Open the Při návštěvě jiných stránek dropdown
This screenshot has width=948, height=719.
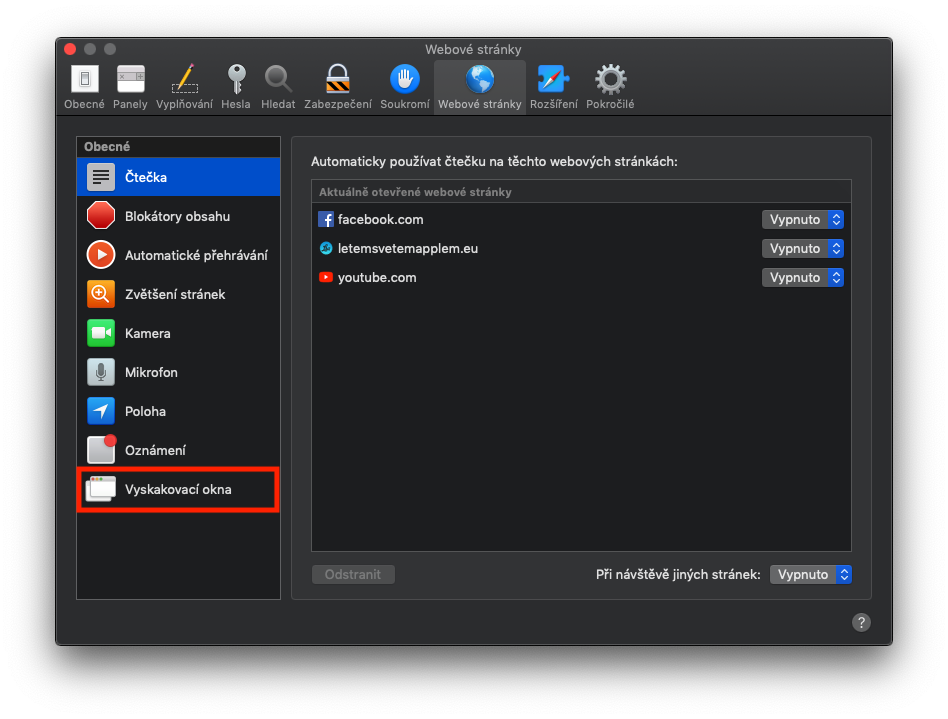(x=811, y=574)
